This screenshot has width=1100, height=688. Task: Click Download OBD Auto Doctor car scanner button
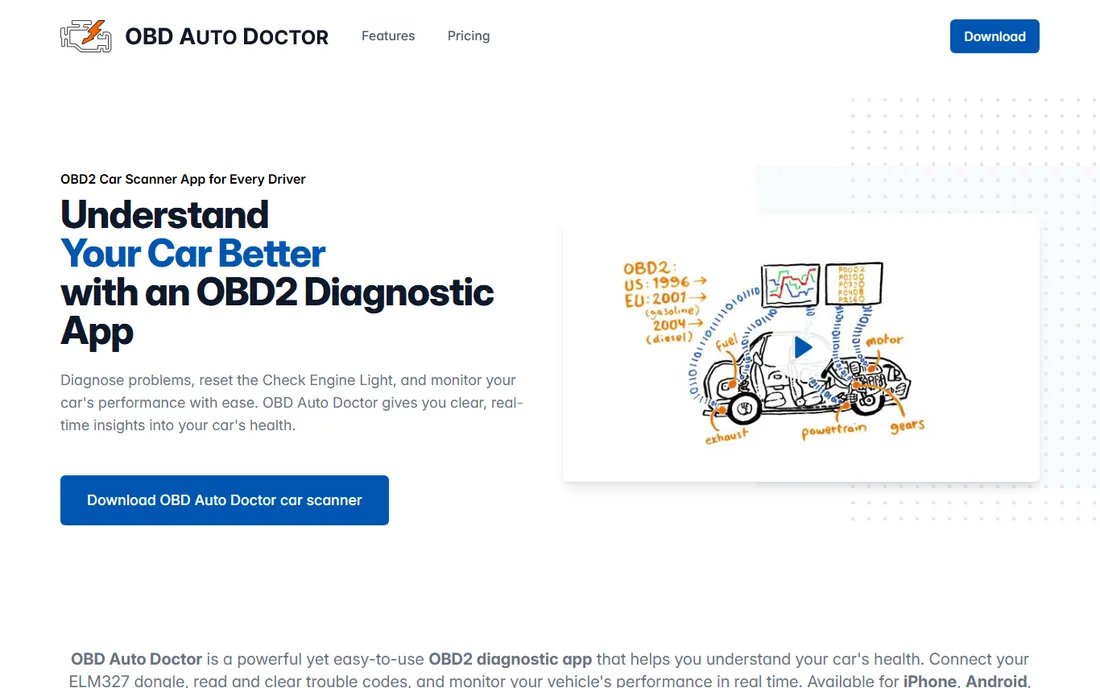pyautogui.click(x=224, y=500)
